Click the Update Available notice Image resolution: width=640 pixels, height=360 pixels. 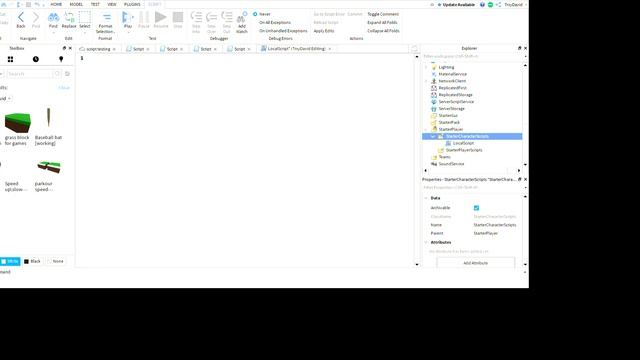[456, 4]
